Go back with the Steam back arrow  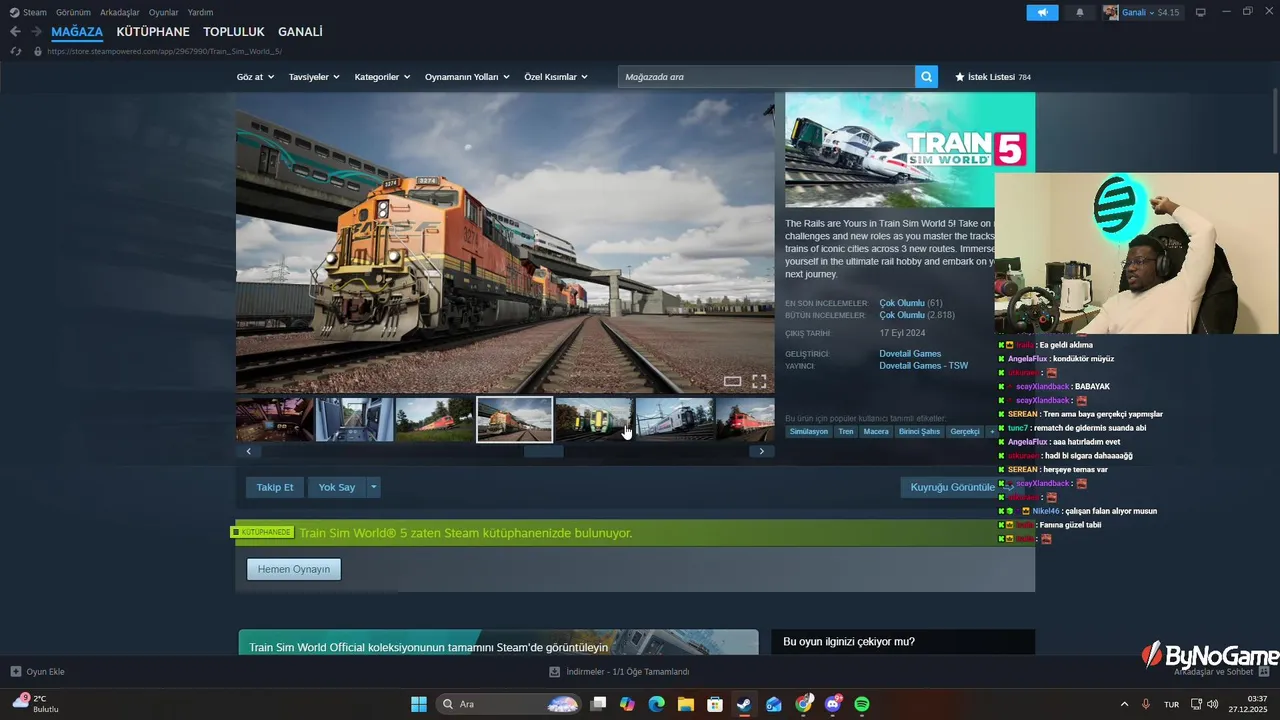click(15, 32)
